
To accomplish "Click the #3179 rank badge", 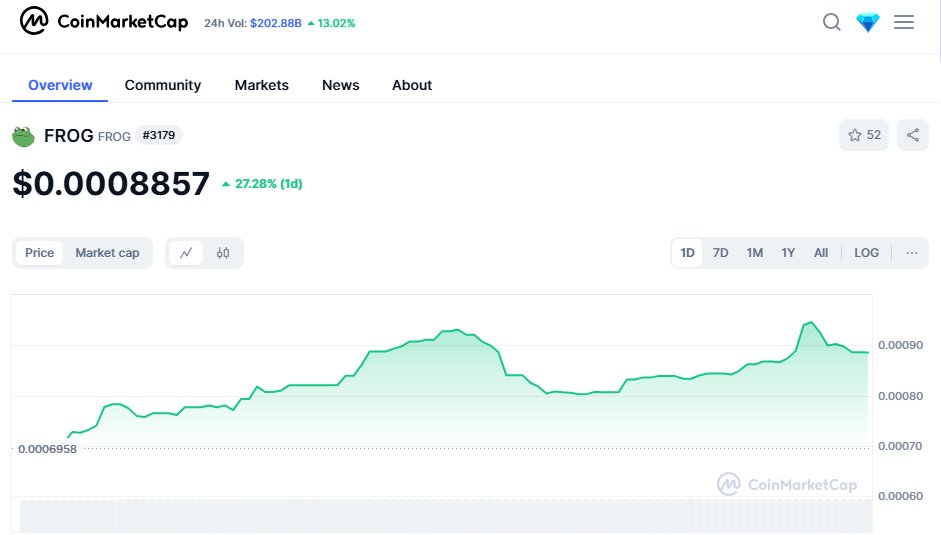I will tap(159, 135).
